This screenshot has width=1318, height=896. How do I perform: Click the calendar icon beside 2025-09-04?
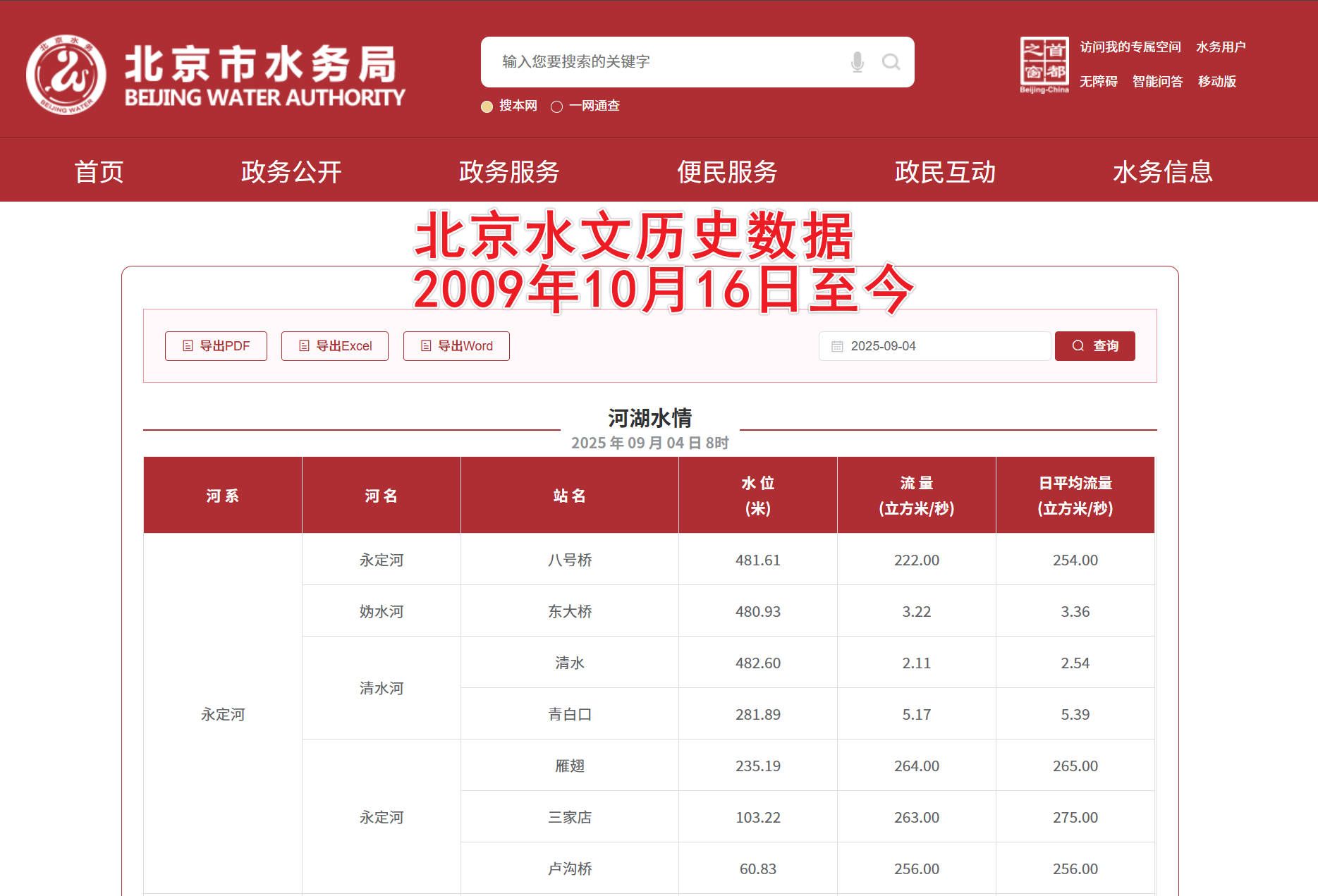(x=836, y=345)
